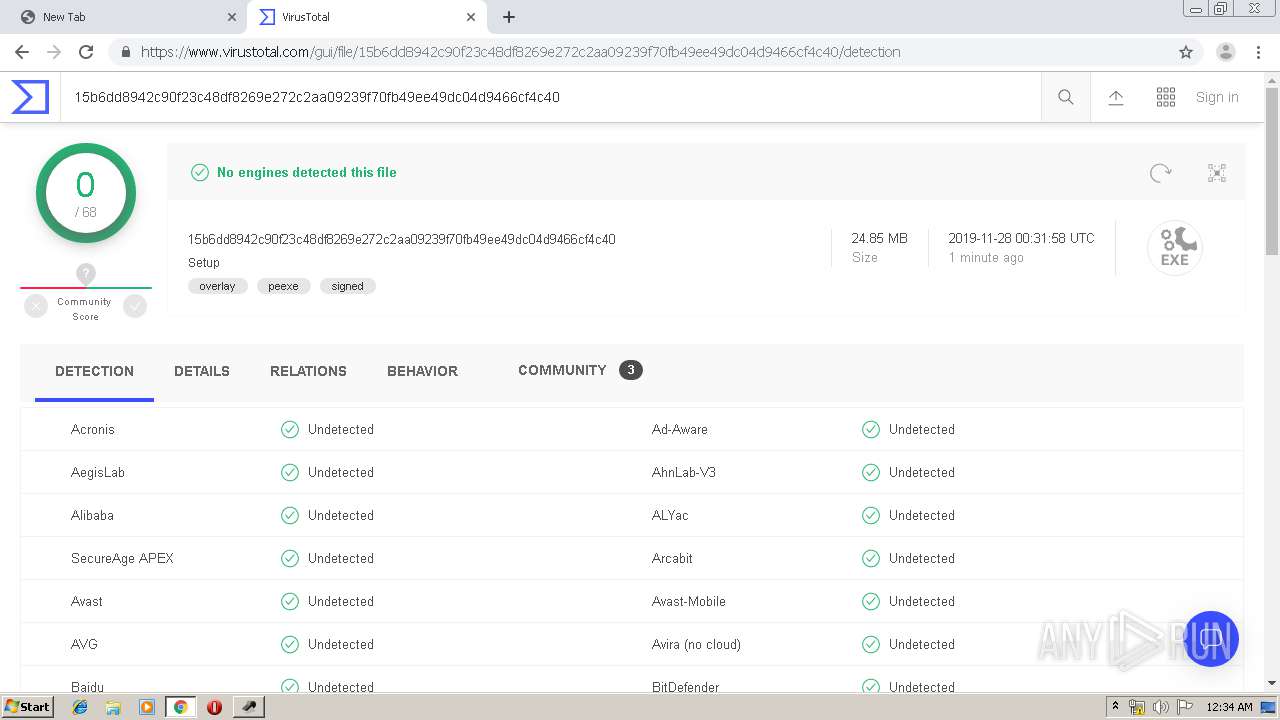Open a new browser tab
Screen dimensions: 1280x720
click(509, 17)
